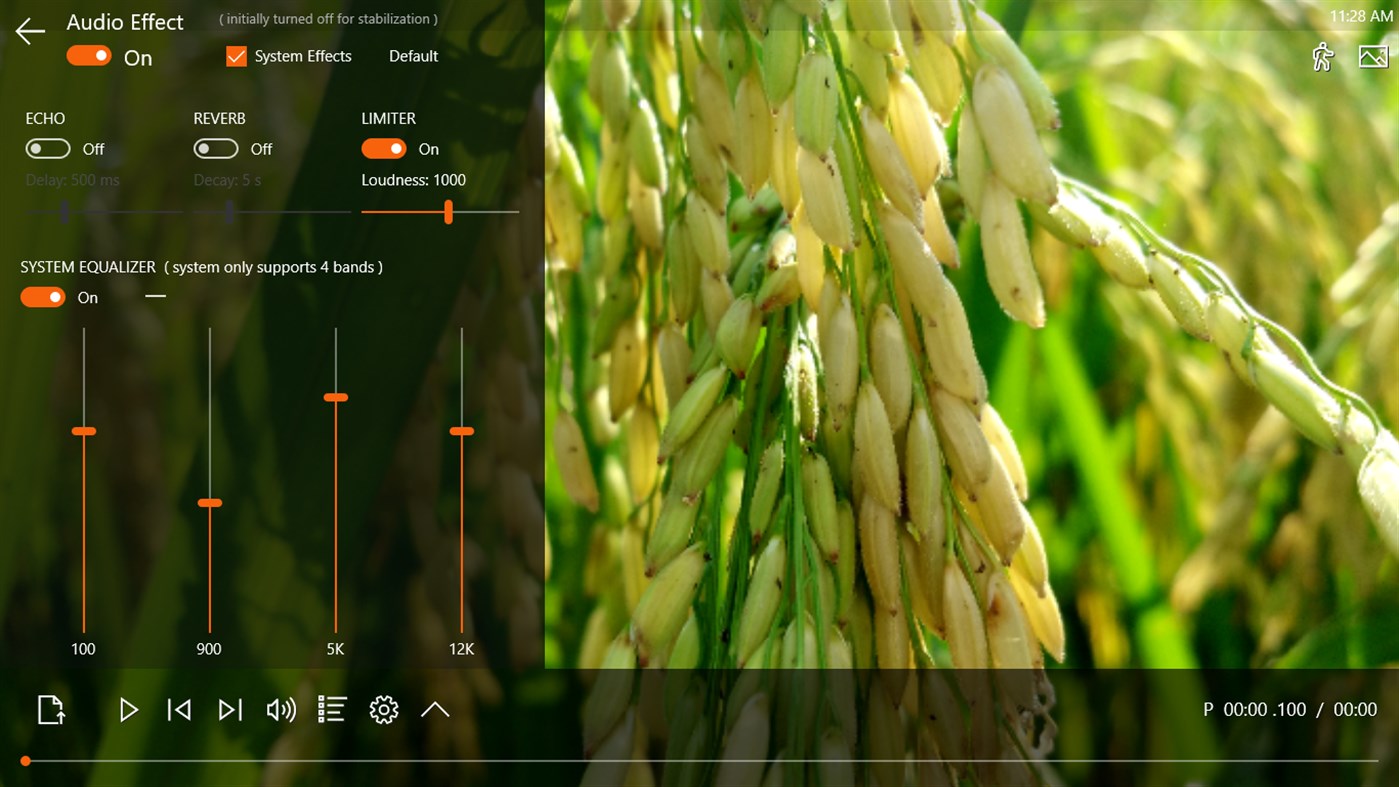Enable the Echo effect
Image resolution: width=1399 pixels, height=787 pixels.
click(x=47, y=148)
